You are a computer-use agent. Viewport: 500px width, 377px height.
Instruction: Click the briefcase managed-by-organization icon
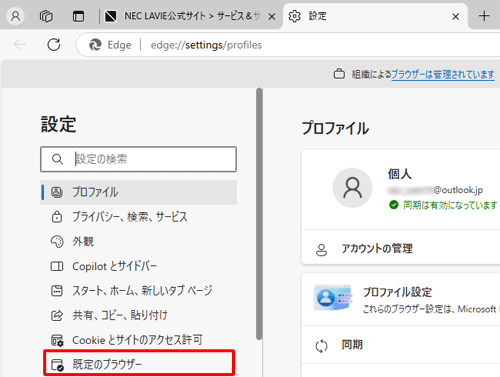339,74
